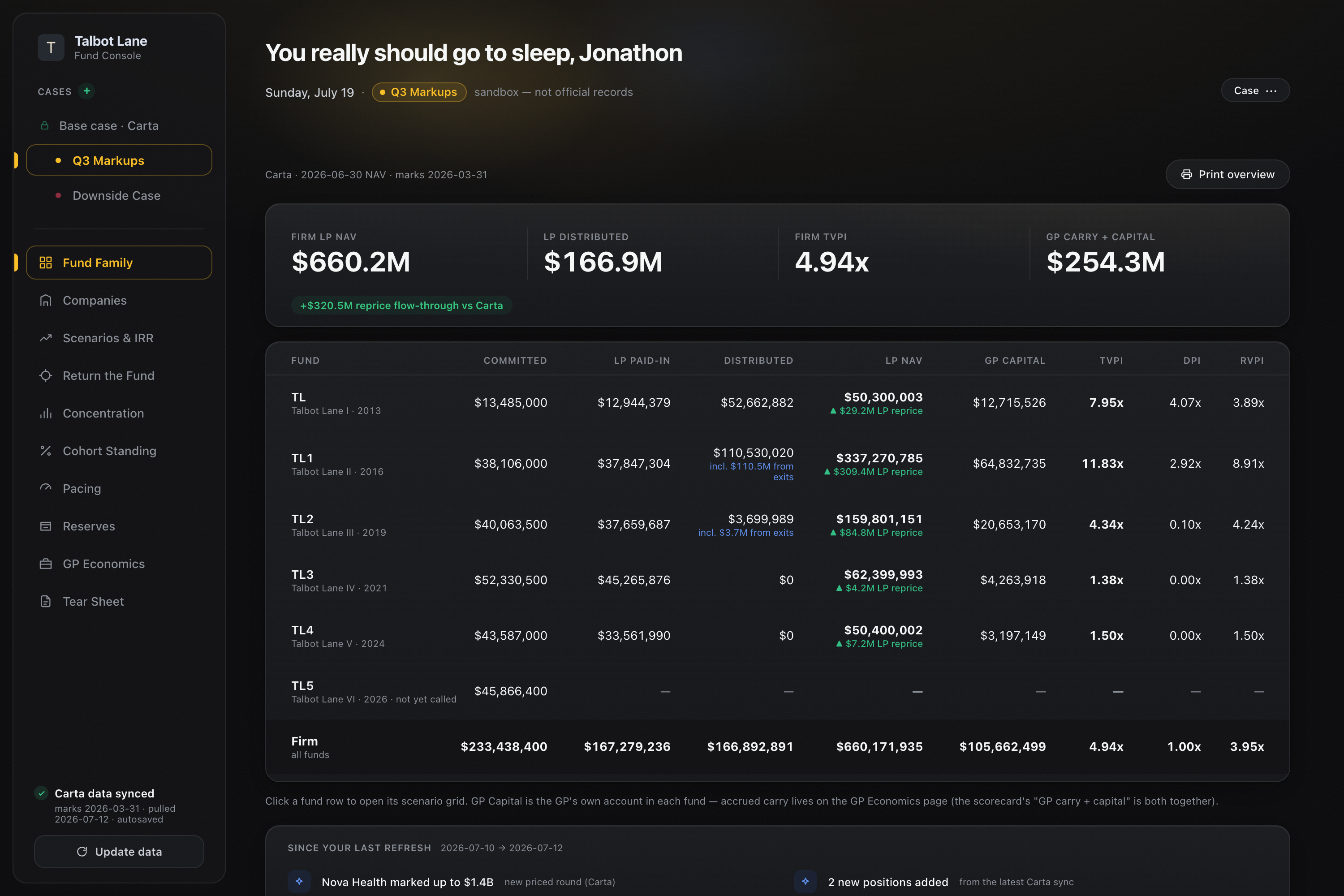
Task: Open the Concentration page
Action: click(x=119, y=413)
